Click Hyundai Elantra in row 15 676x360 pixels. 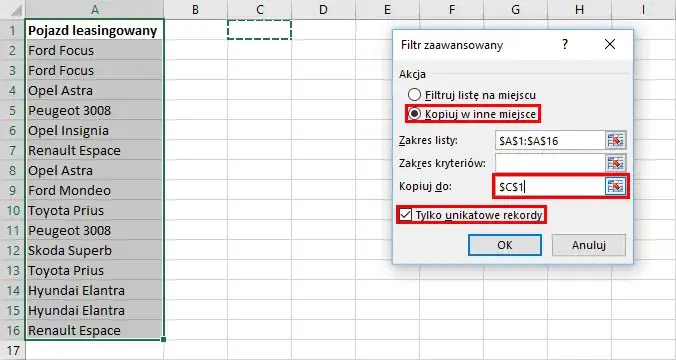pos(94,310)
